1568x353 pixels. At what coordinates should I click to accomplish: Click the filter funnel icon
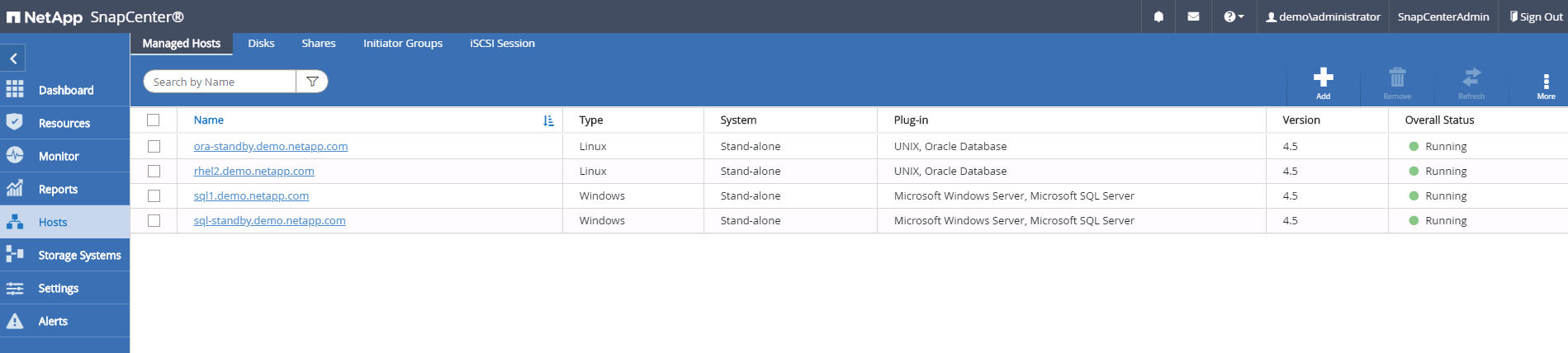pos(312,82)
